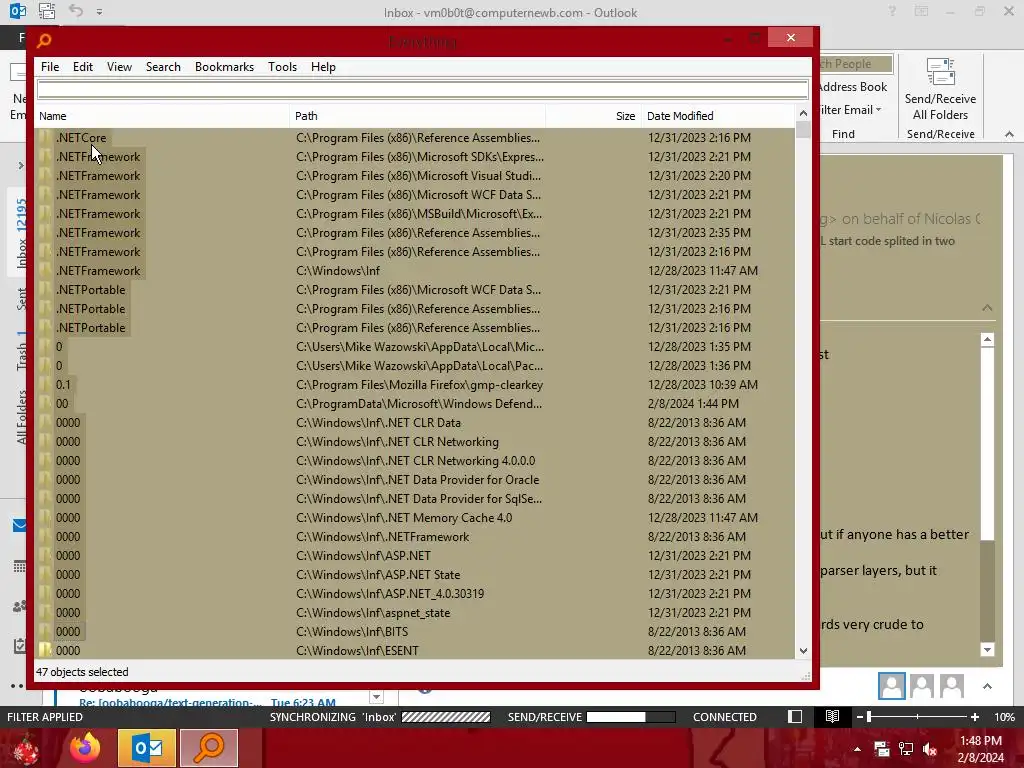Sort results by Path column header
Image resolution: width=1024 pixels, height=768 pixels.
pos(418,116)
